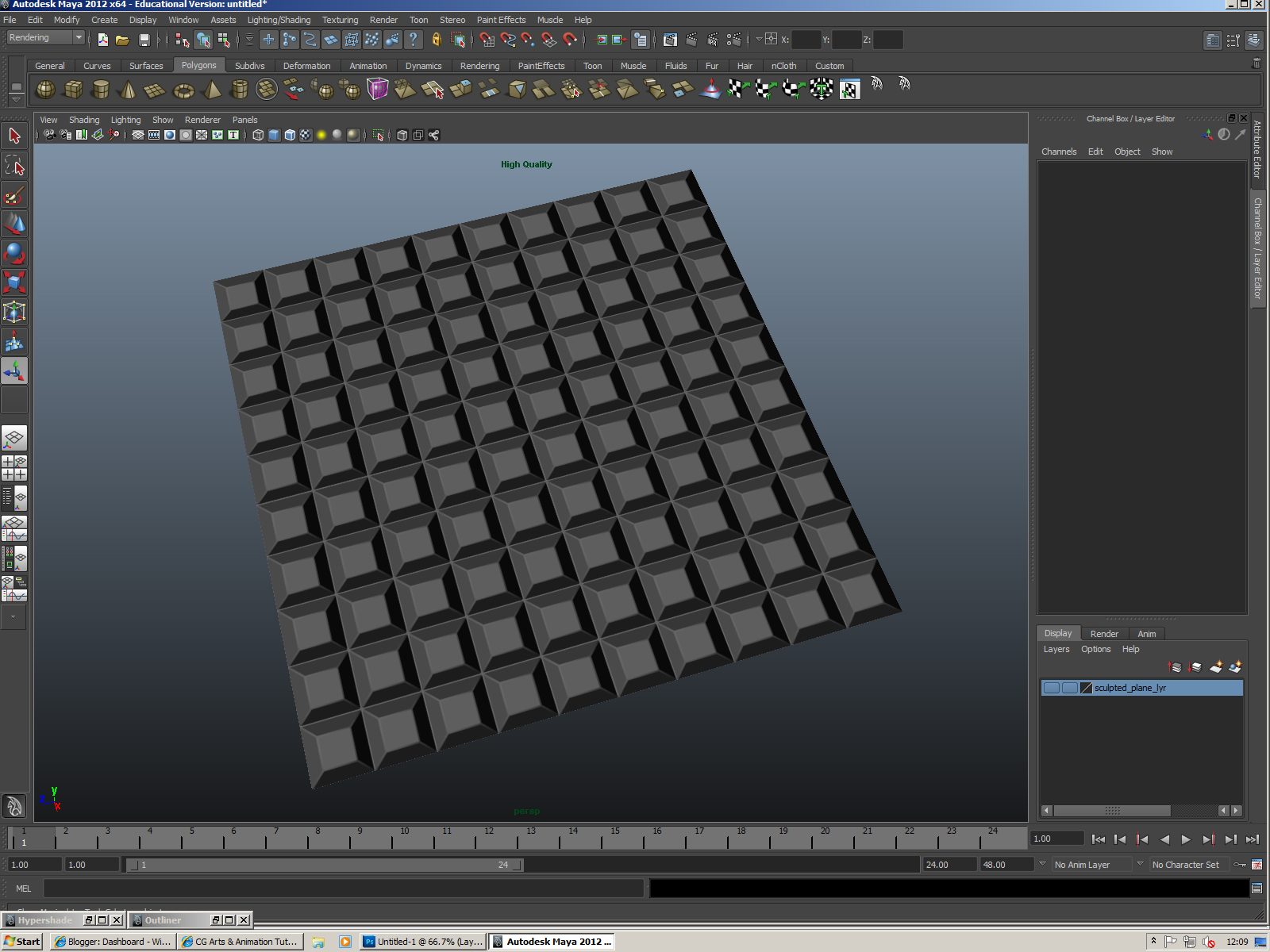Screen dimensions: 1270x952
Task: Switch to the Render tab in Layer Editor
Action: (x=1104, y=633)
